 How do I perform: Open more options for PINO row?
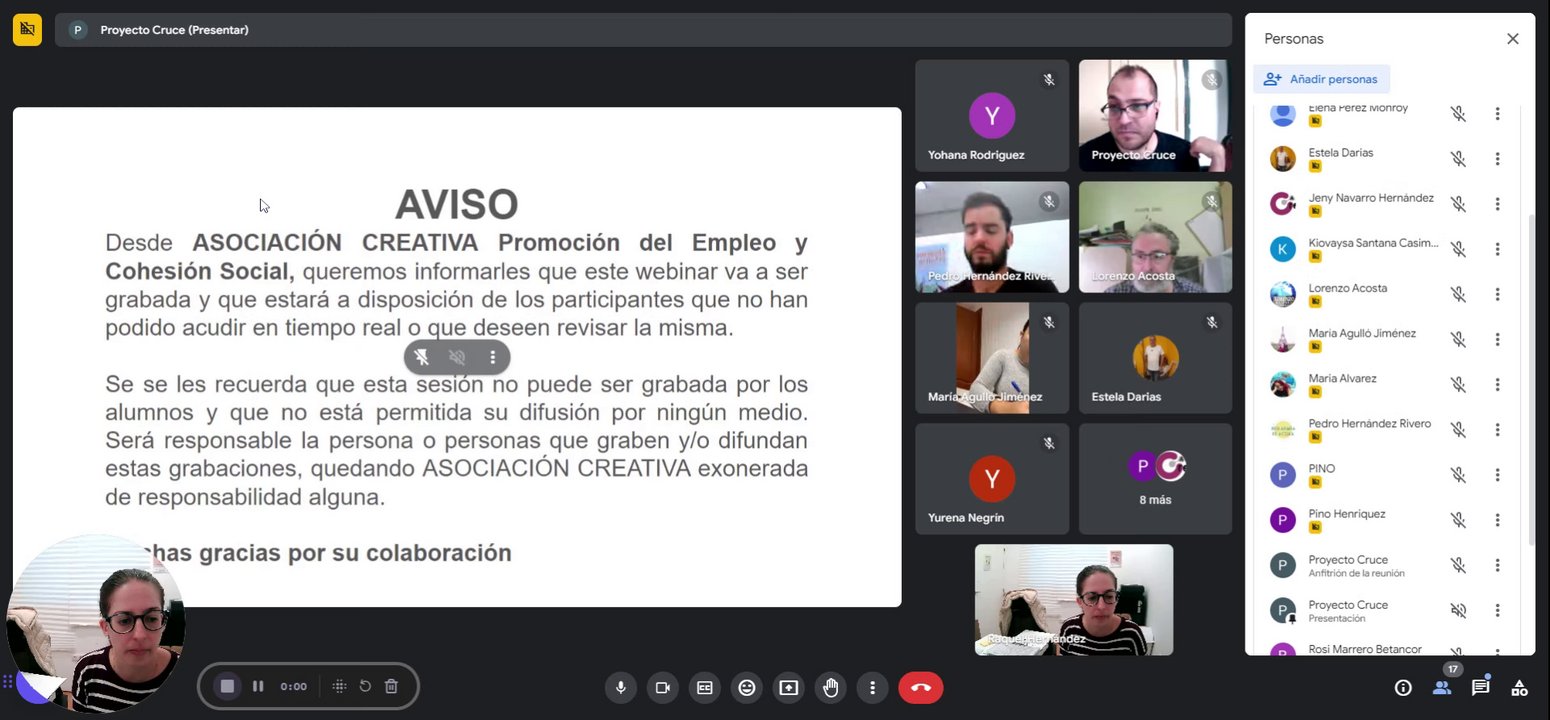point(1497,475)
